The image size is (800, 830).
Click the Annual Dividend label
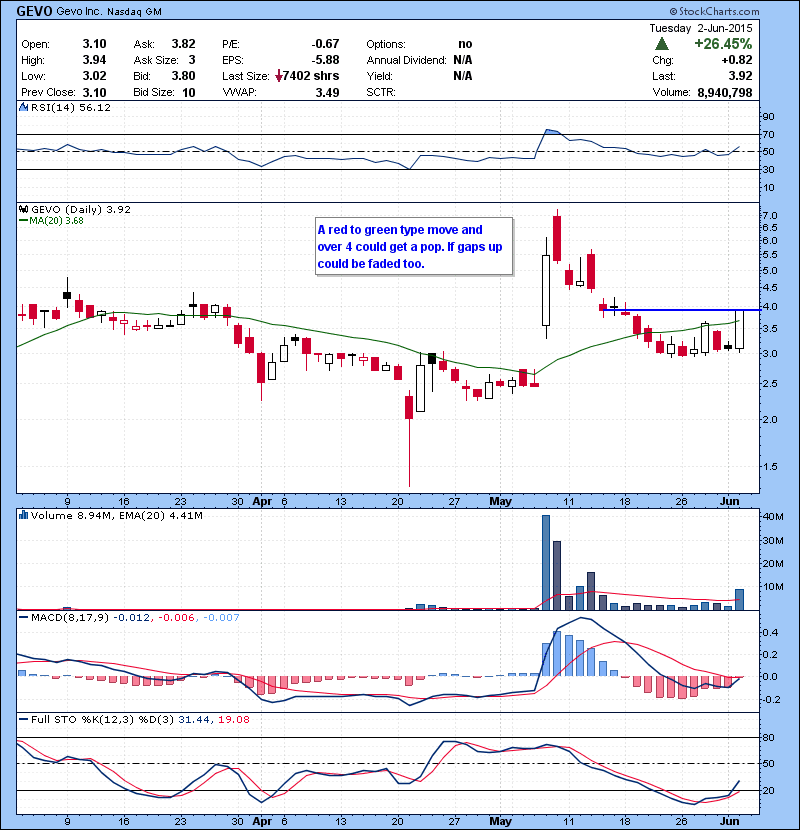(407, 60)
